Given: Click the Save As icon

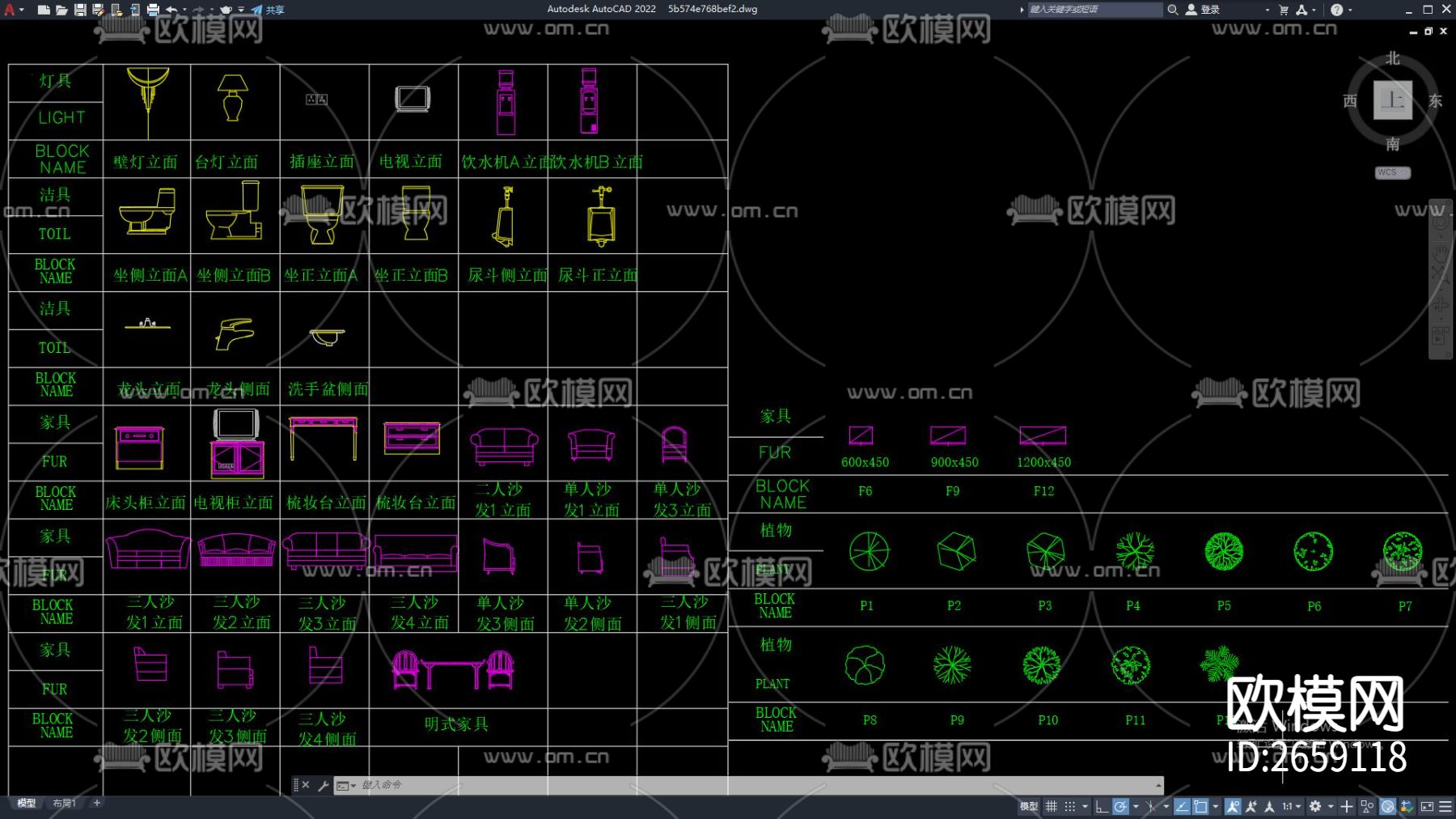Looking at the screenshot, I should (x=99, y=10).
